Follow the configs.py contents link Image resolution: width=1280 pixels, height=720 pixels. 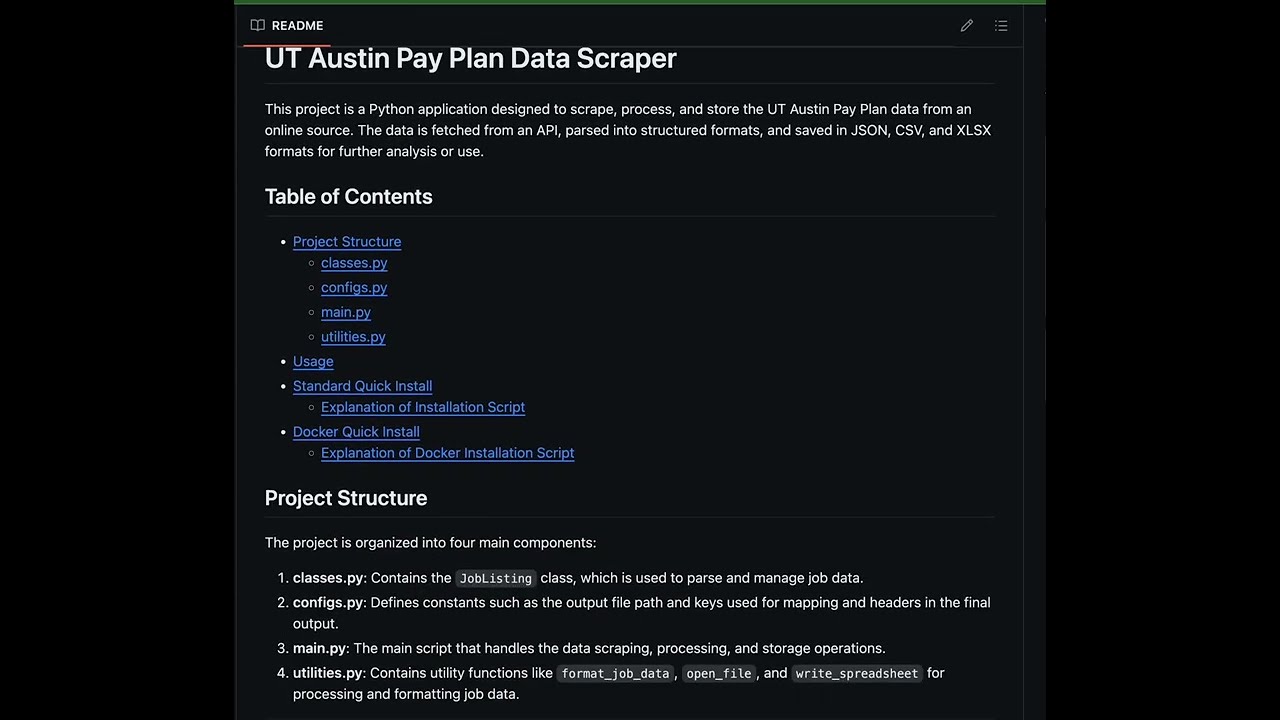354,288
